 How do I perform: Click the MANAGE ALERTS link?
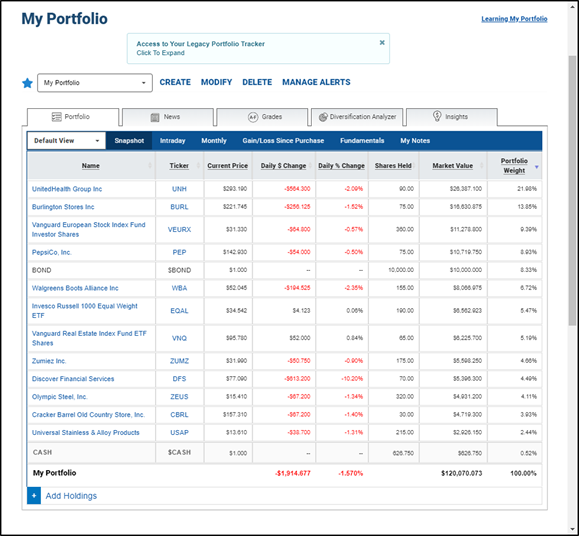pyautogui.click(x=316, y=82)
